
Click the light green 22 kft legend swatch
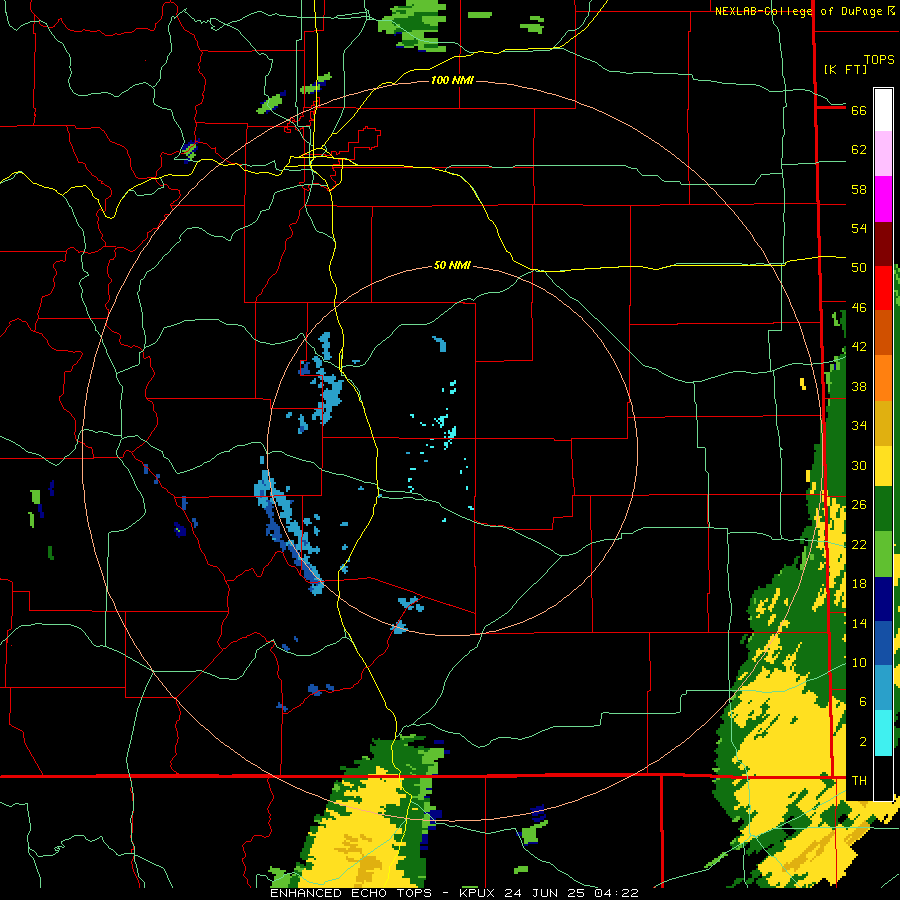point(883,554)
